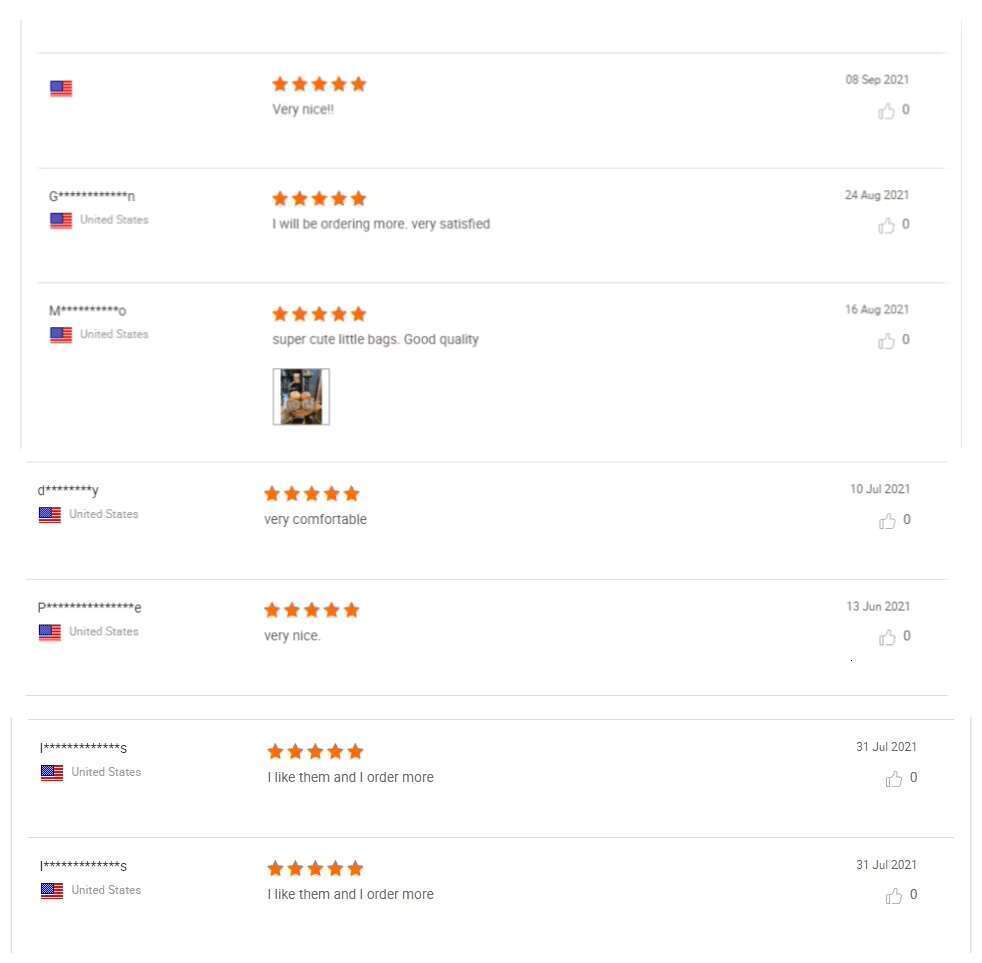
Task: Click the flag under P***************e
Action: [x=49, y=632]
